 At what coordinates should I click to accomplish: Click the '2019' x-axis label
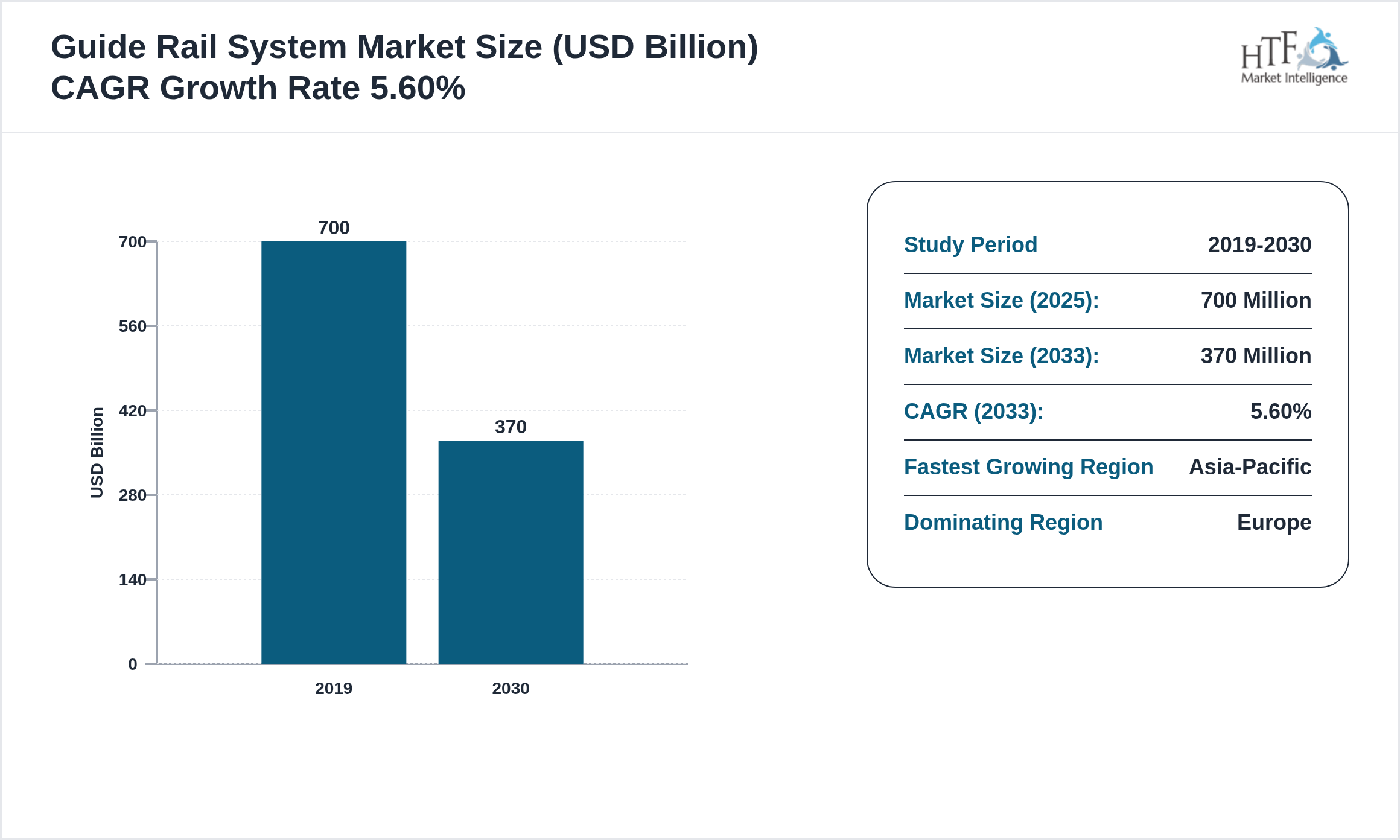click(334, 689)
